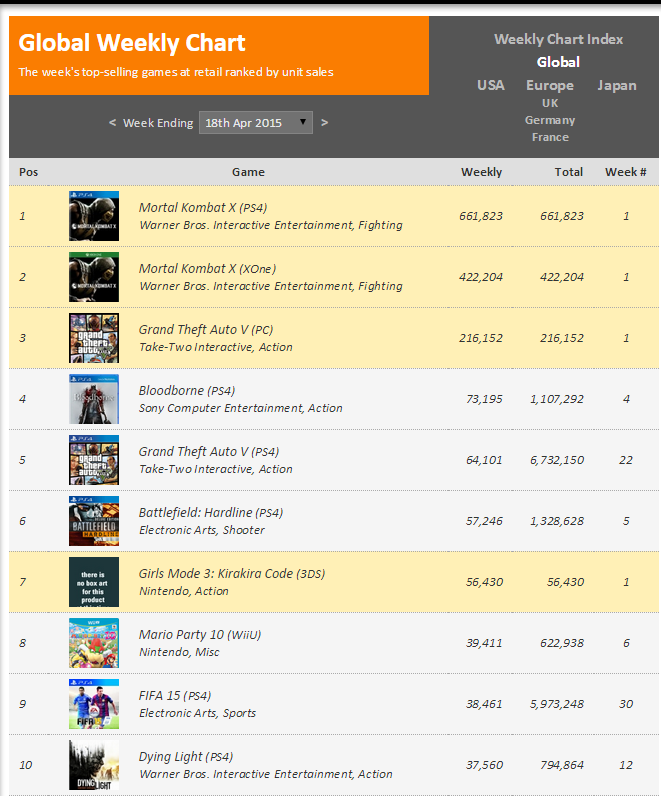Switch to Japan weekly chart
Viewport: 661px width, 796px height.
(x=617, y=85)
